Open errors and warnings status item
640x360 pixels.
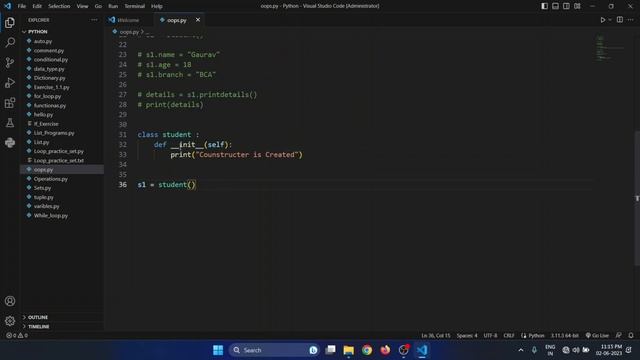pyautogui.click(x=17, y=336)
